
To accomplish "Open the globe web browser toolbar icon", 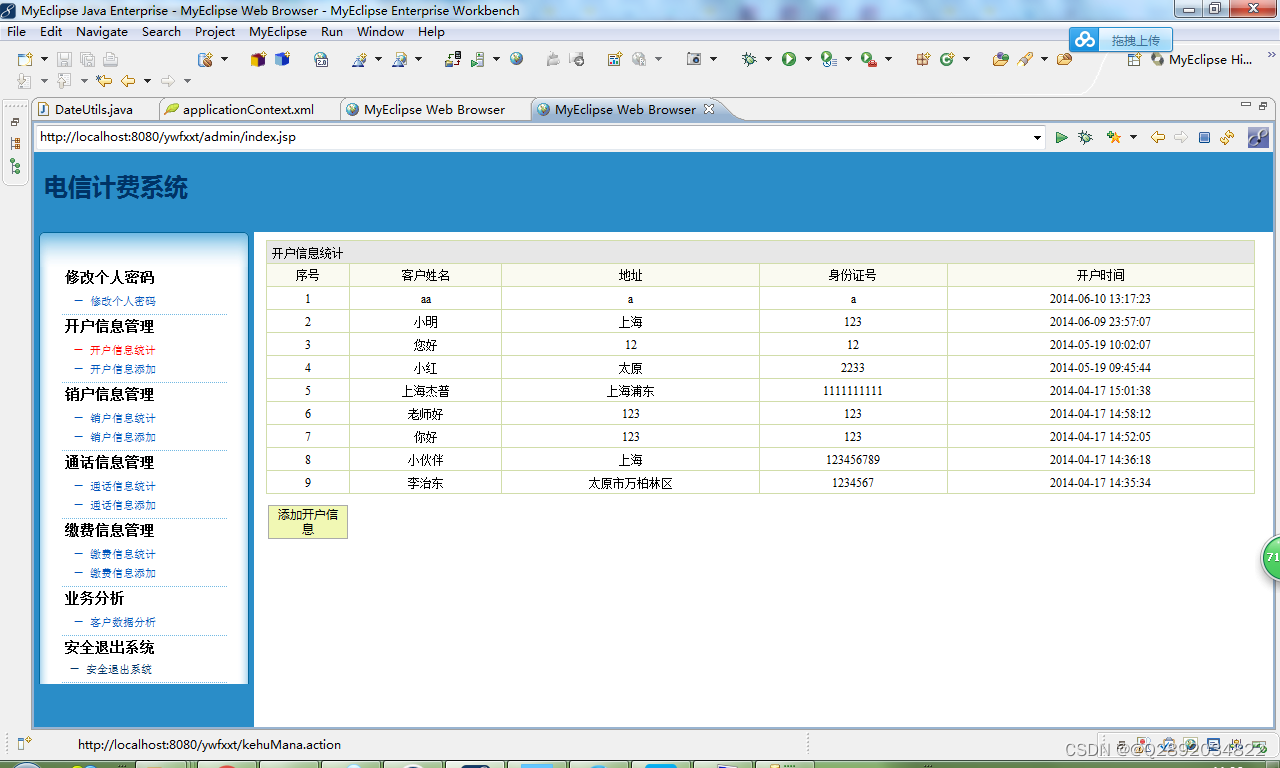I will point(516,59).
